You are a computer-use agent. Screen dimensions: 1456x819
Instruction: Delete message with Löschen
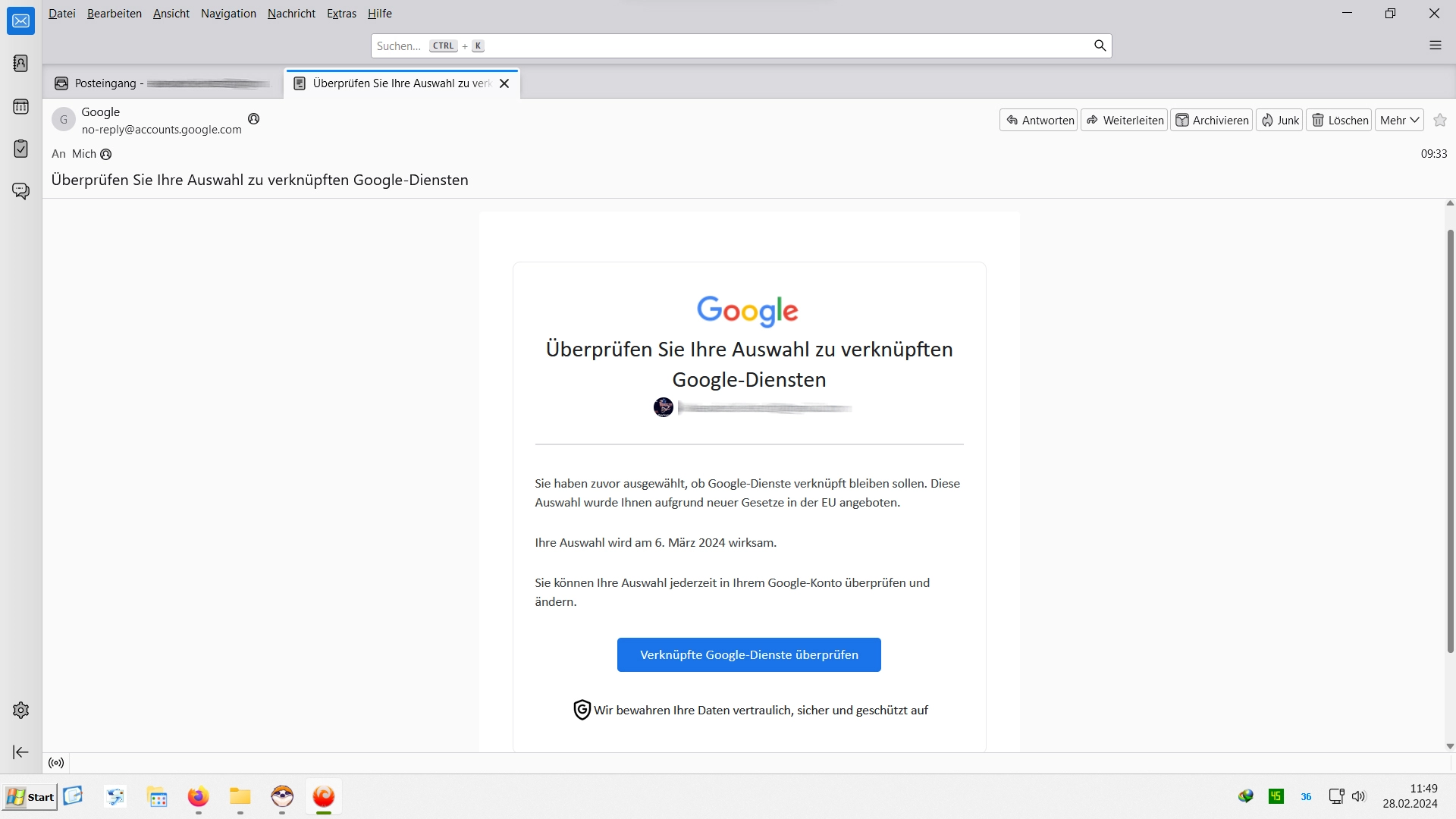pyautogui.click(x=1339, y=120)
